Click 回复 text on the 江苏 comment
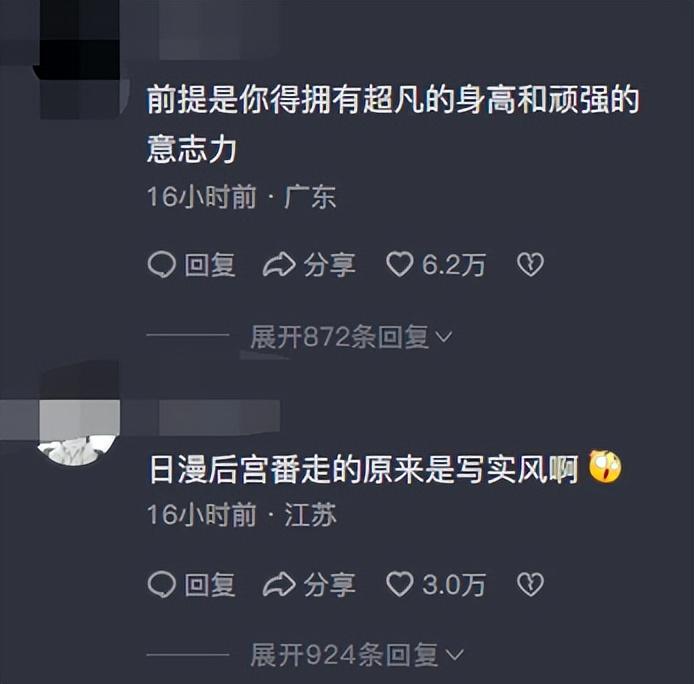Screen dimensions: 694x684 (210, 584)
